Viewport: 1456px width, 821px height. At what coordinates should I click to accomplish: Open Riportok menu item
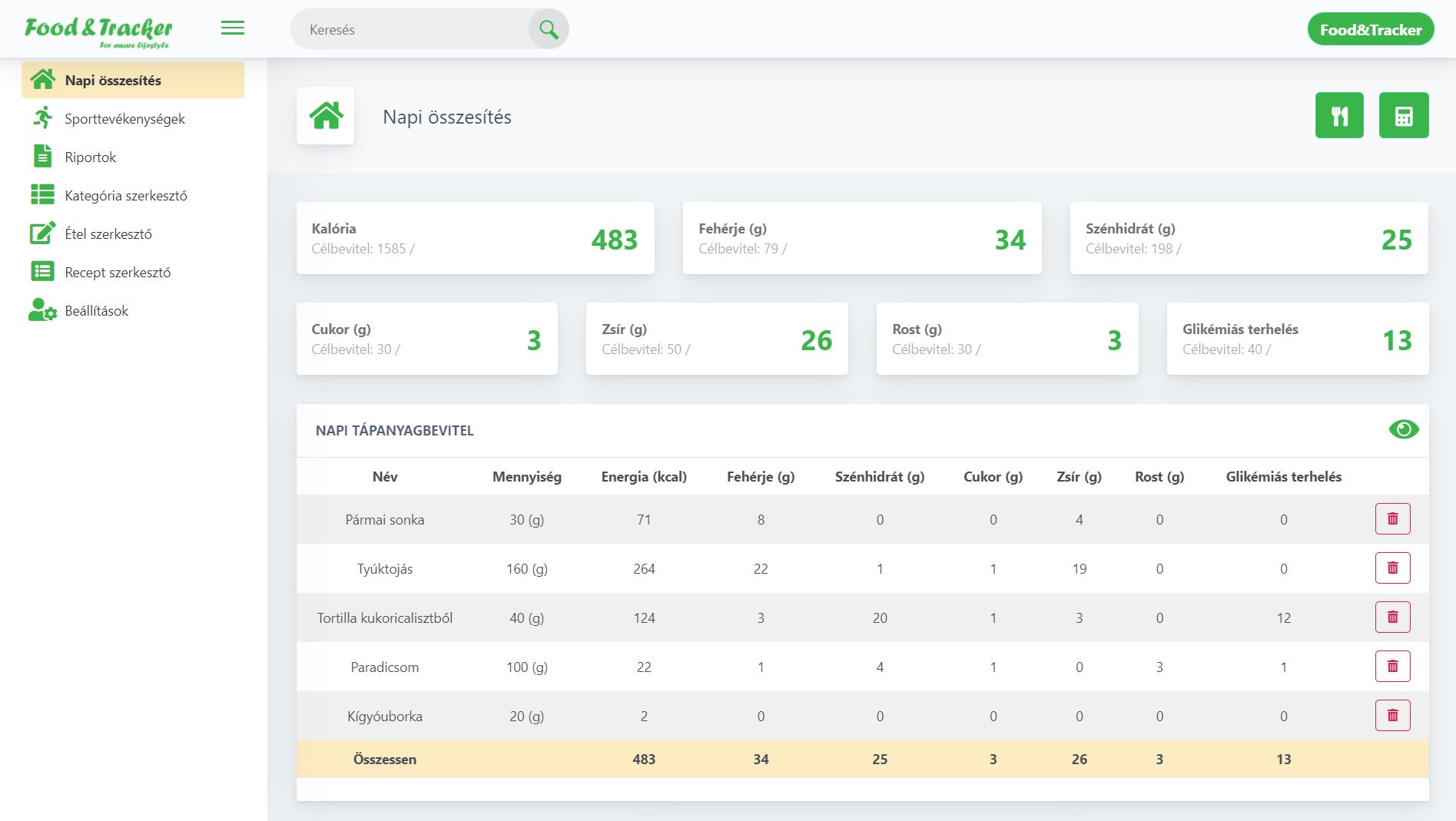133,157
